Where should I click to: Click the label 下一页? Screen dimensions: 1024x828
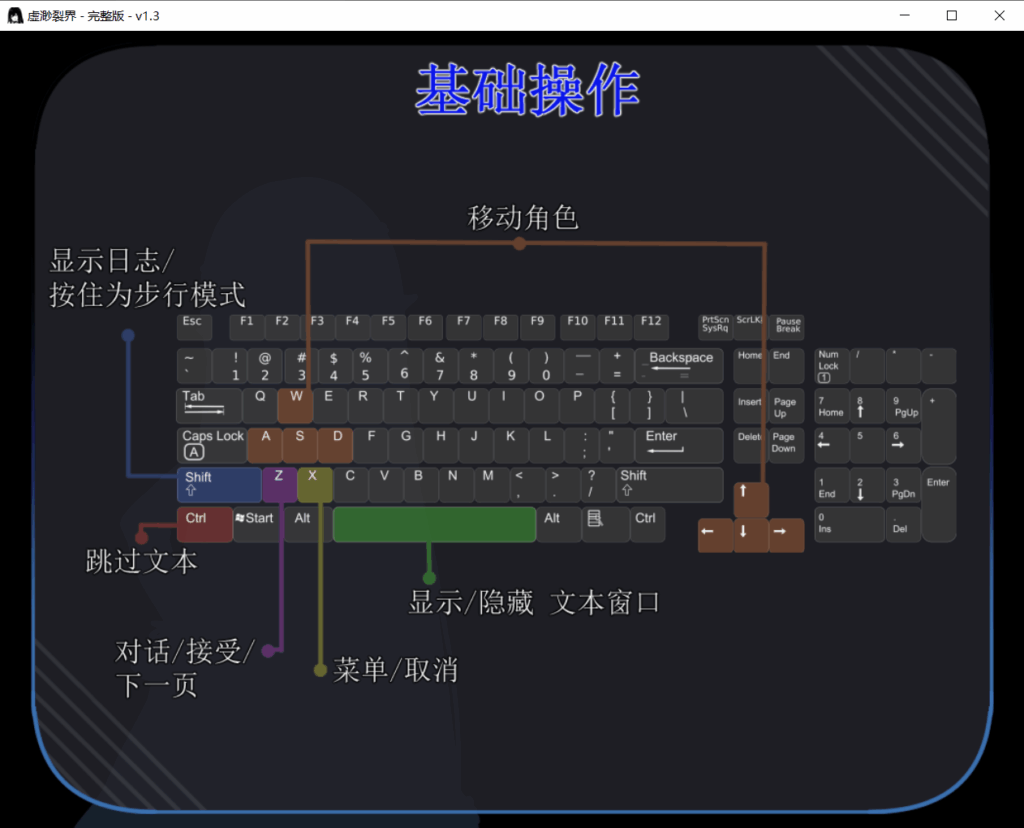(157, 686)
